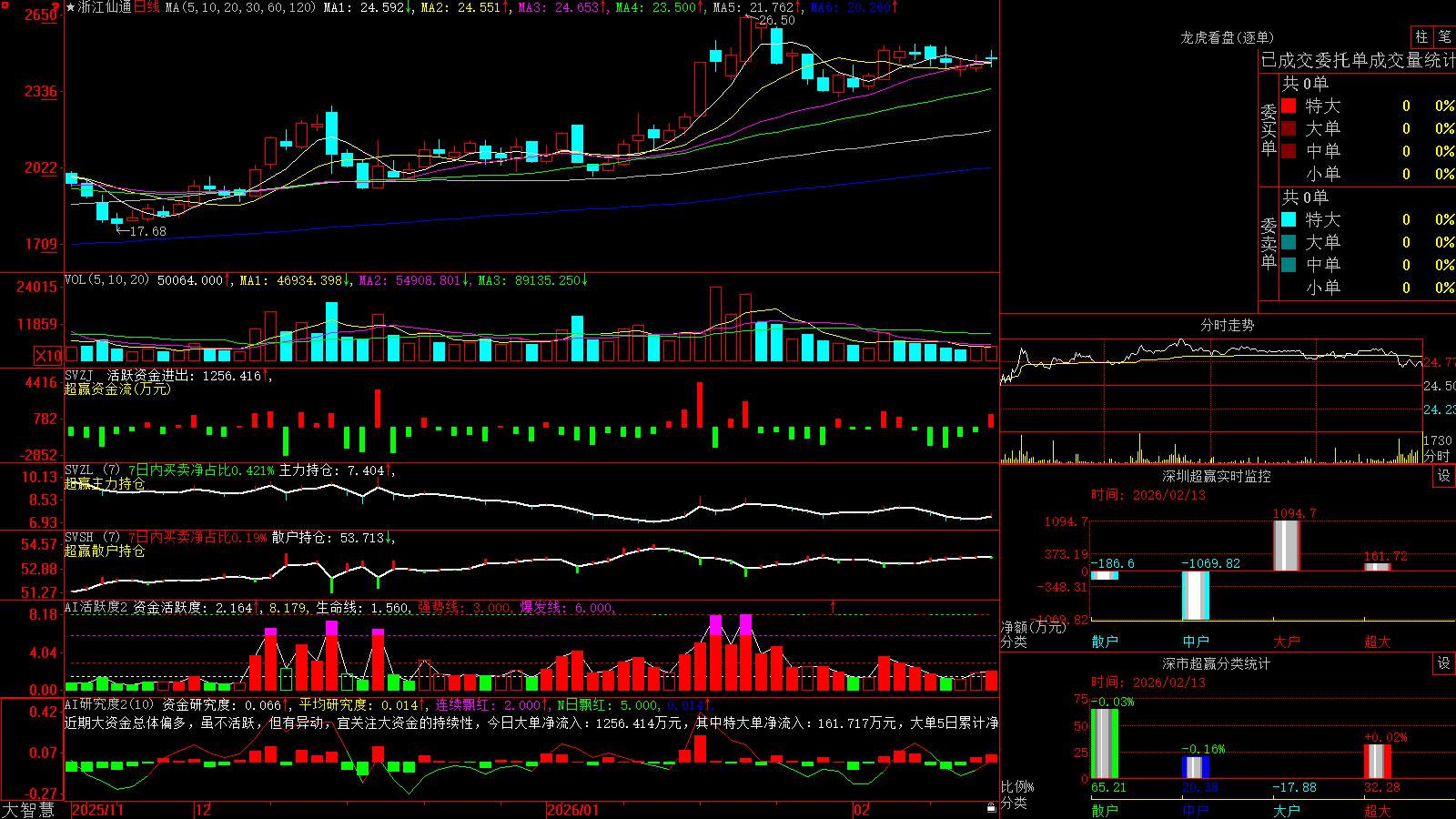This screenshot has width=1456, height=819.
Task: Click the 32.28 超大 proportion bar
Action: coord(1377,762)
